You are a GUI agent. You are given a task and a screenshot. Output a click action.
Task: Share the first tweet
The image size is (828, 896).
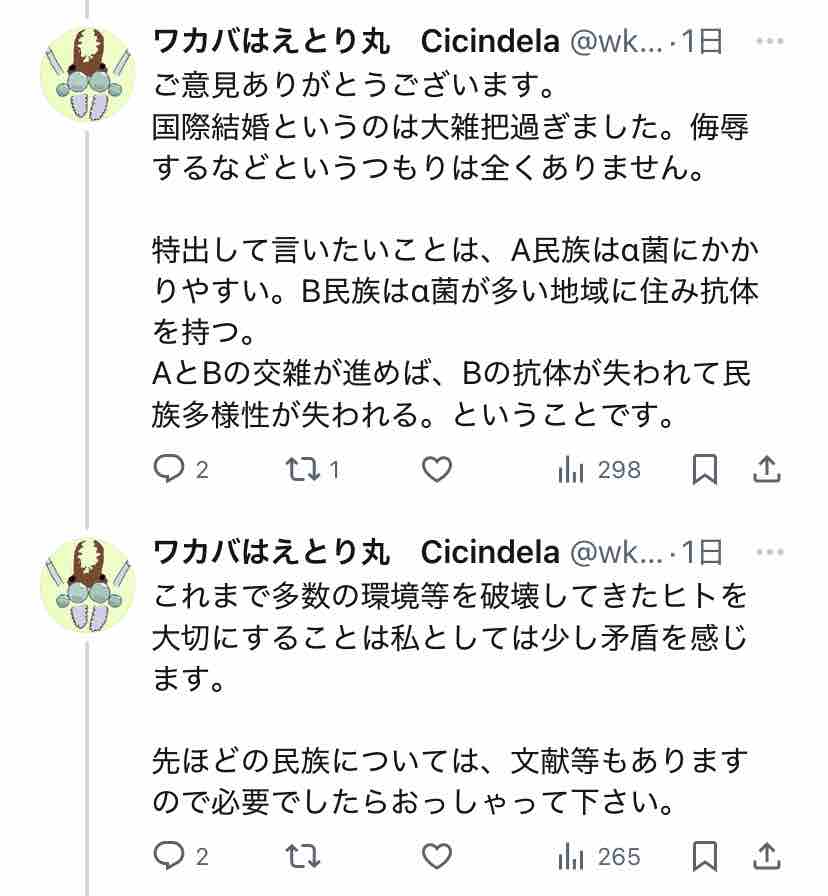[766, 469]
